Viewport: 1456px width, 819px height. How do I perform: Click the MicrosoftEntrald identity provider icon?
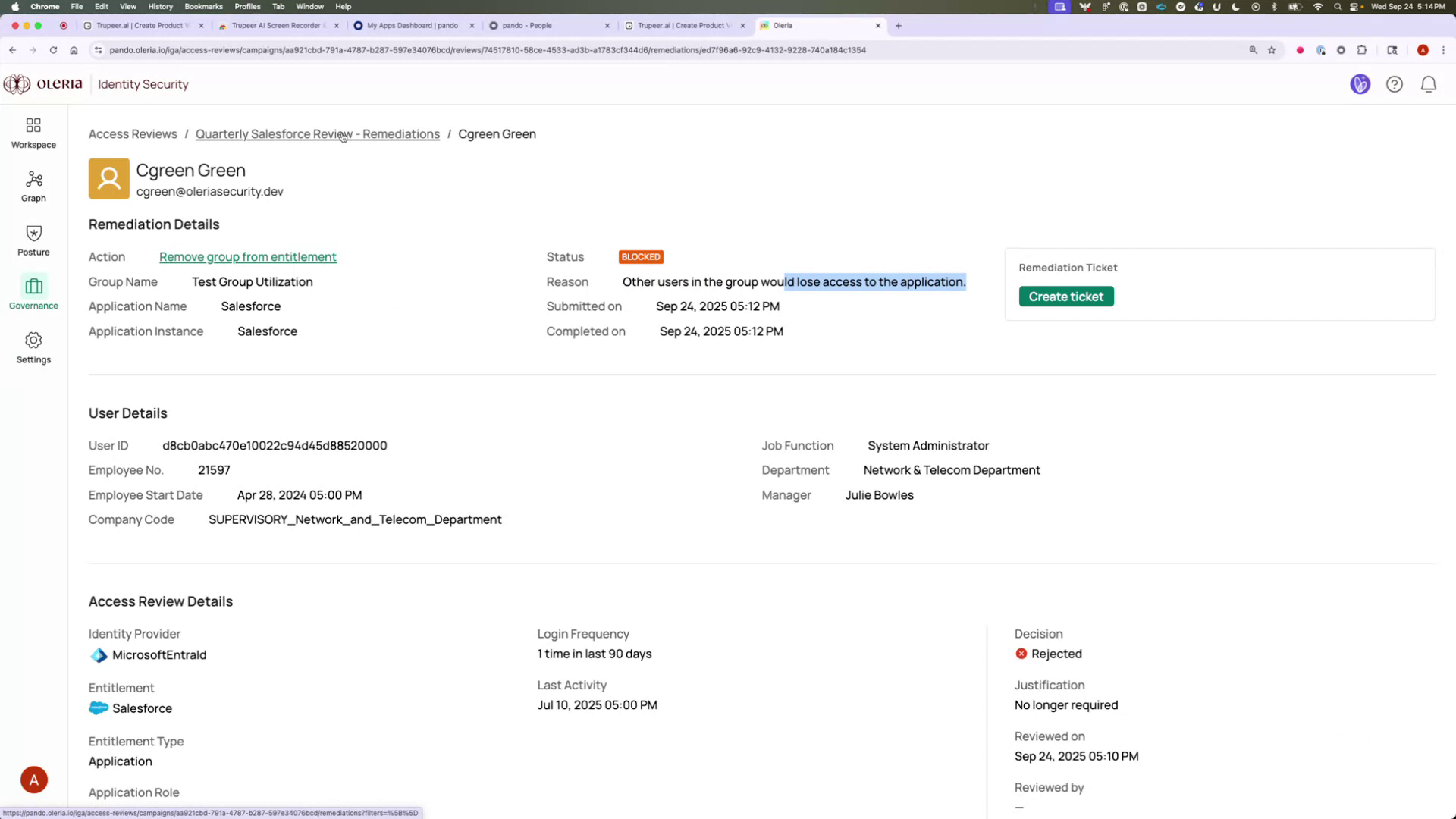click(98, 655)
